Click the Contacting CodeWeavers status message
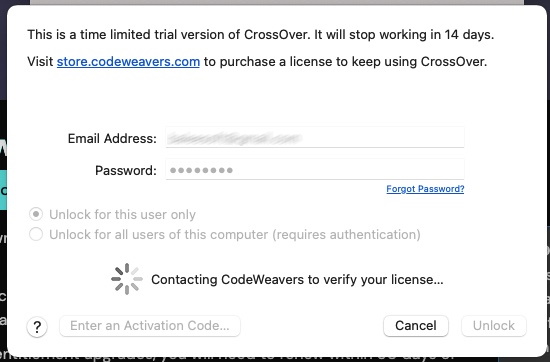Screen dimensions: 550x362 point(297,280)
